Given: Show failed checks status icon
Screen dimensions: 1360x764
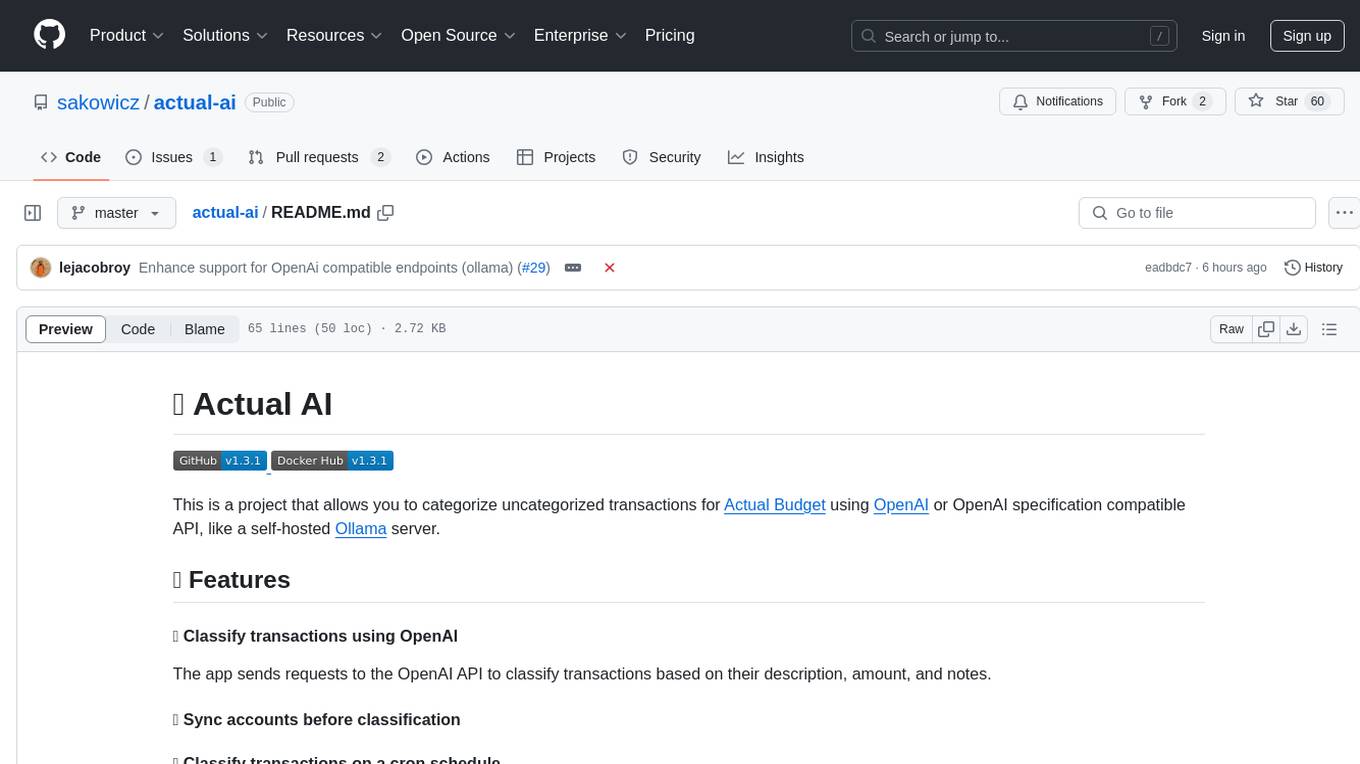Looking at the screenshot, I should click(610, 267).
